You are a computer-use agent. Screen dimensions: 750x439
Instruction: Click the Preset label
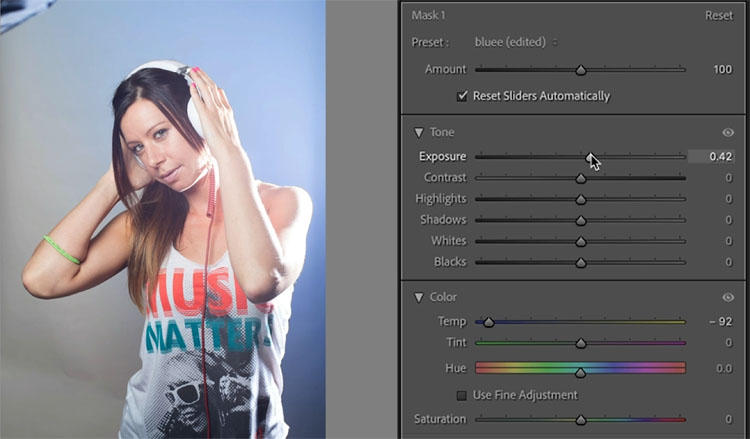430,43
